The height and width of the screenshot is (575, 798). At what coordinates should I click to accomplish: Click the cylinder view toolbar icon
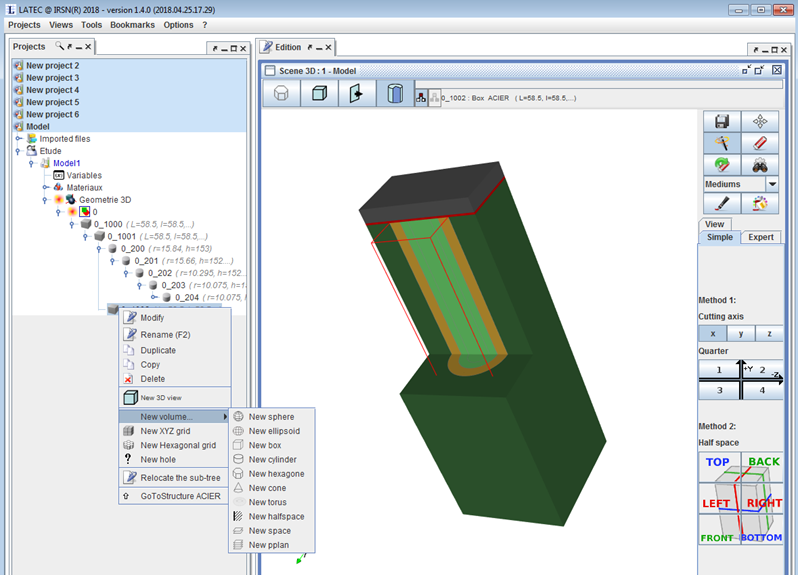[396, 93]
